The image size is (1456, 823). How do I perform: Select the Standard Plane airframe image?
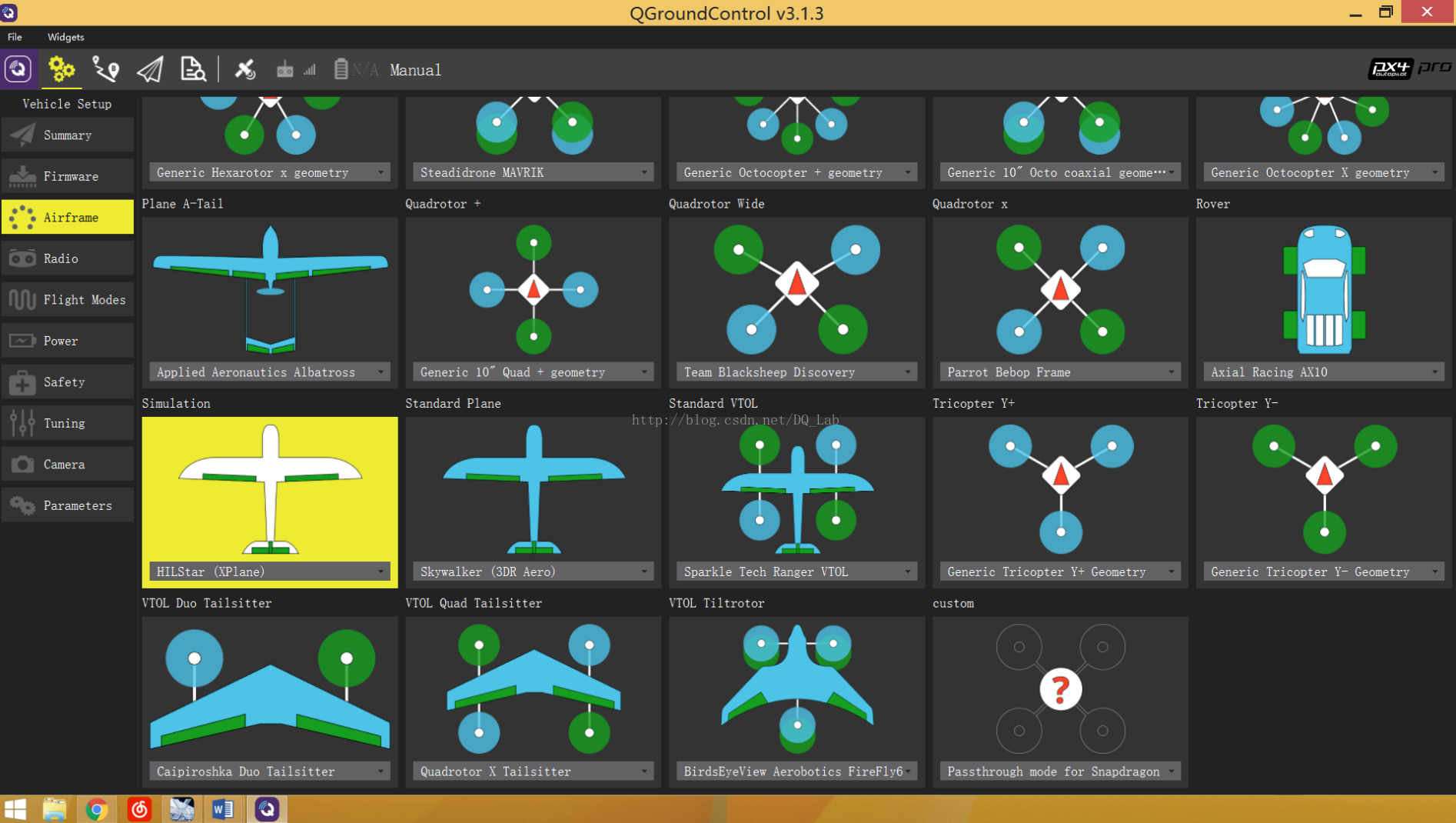click(x=534, y=489)
